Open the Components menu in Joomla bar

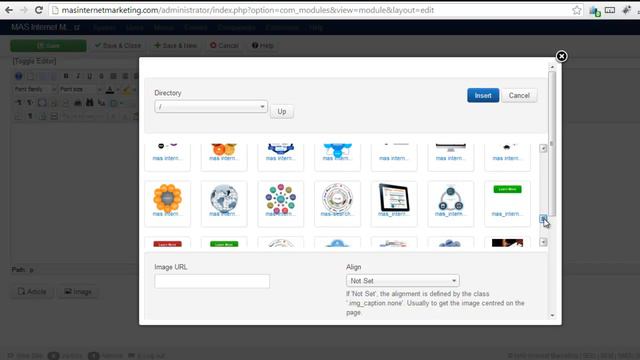(x=236, y=28)
